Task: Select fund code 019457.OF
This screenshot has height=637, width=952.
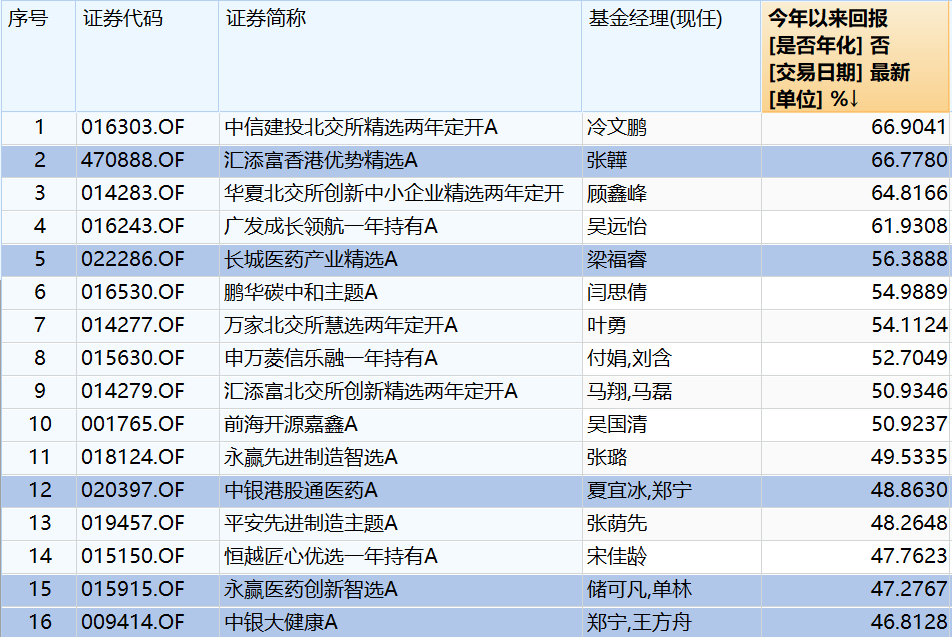Action: [x=133, y=523]
